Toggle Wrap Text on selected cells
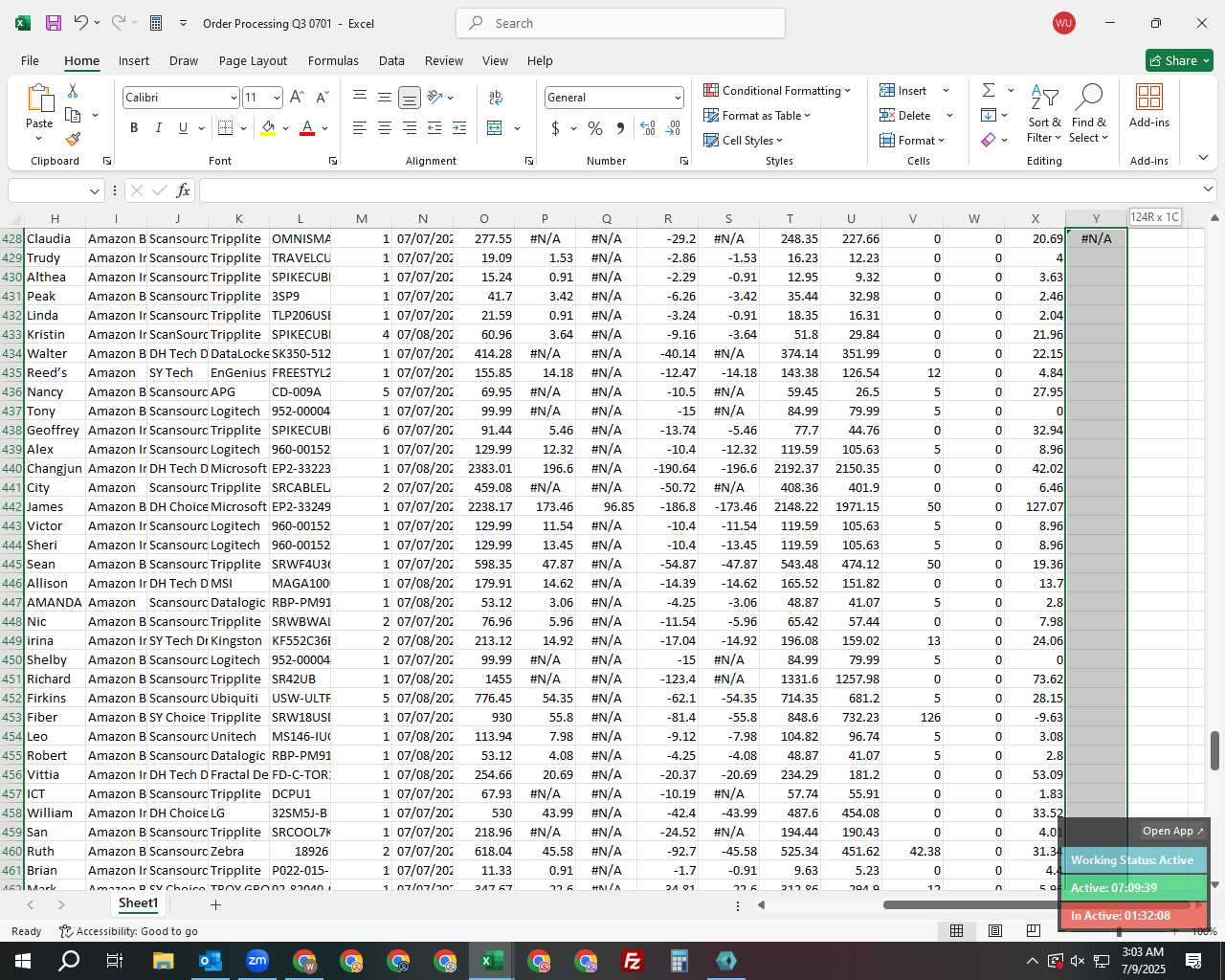This screenshot has width=1225, height=980. pos(496,98)
